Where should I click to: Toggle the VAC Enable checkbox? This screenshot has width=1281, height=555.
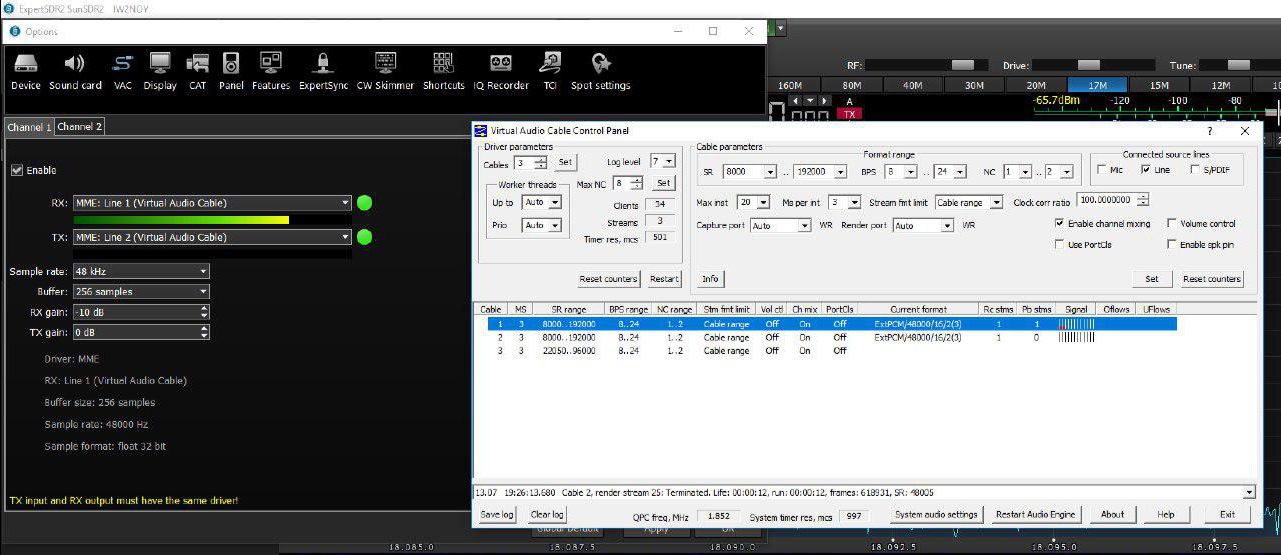16,170
